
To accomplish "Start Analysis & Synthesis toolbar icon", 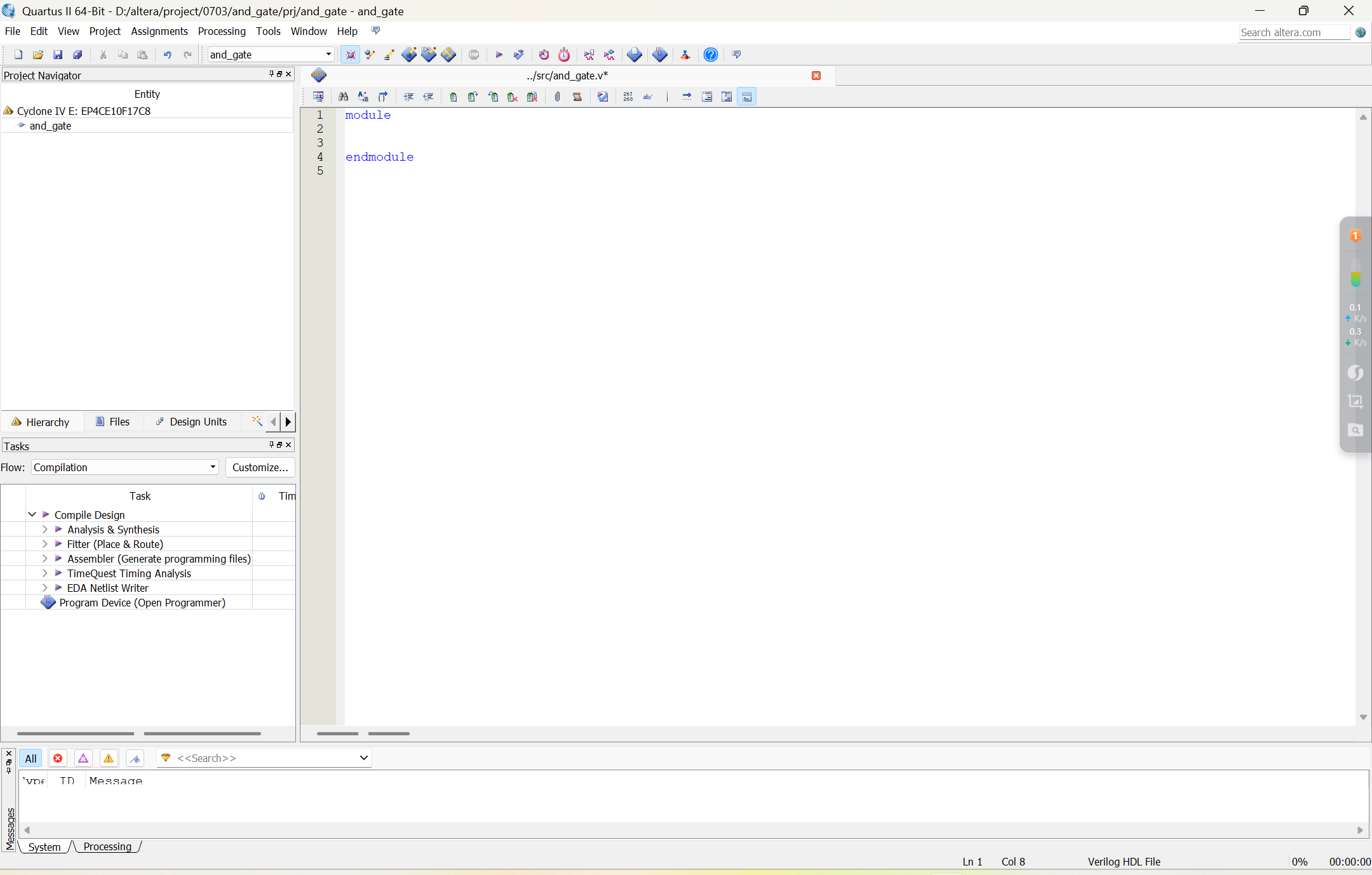I will 519,55.
